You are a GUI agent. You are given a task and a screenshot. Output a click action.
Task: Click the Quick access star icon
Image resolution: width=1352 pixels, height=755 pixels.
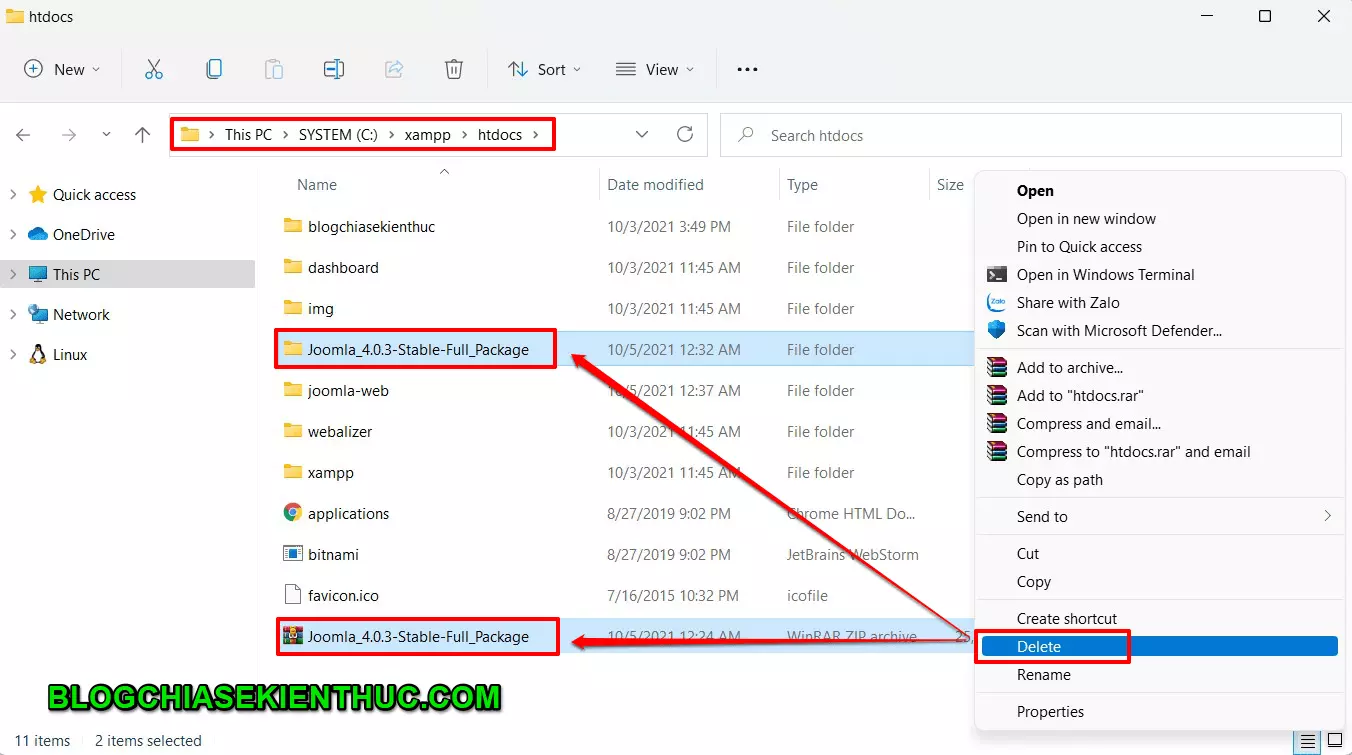pos(38,194)
